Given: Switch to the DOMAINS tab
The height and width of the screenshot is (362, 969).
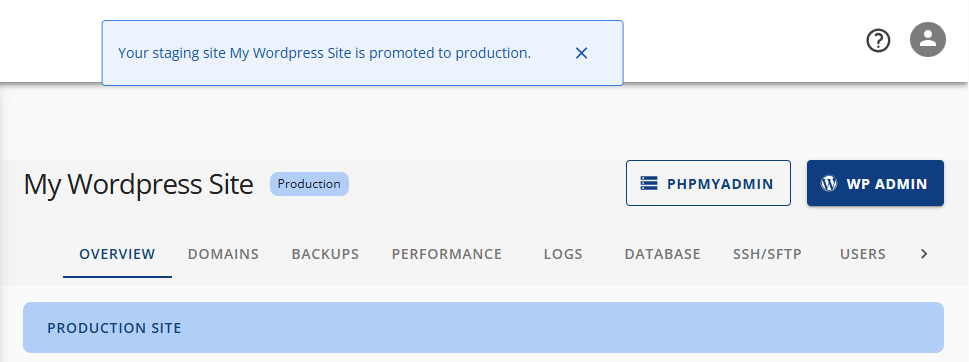Looking at the screenshot, I should [x=223, y=254].
